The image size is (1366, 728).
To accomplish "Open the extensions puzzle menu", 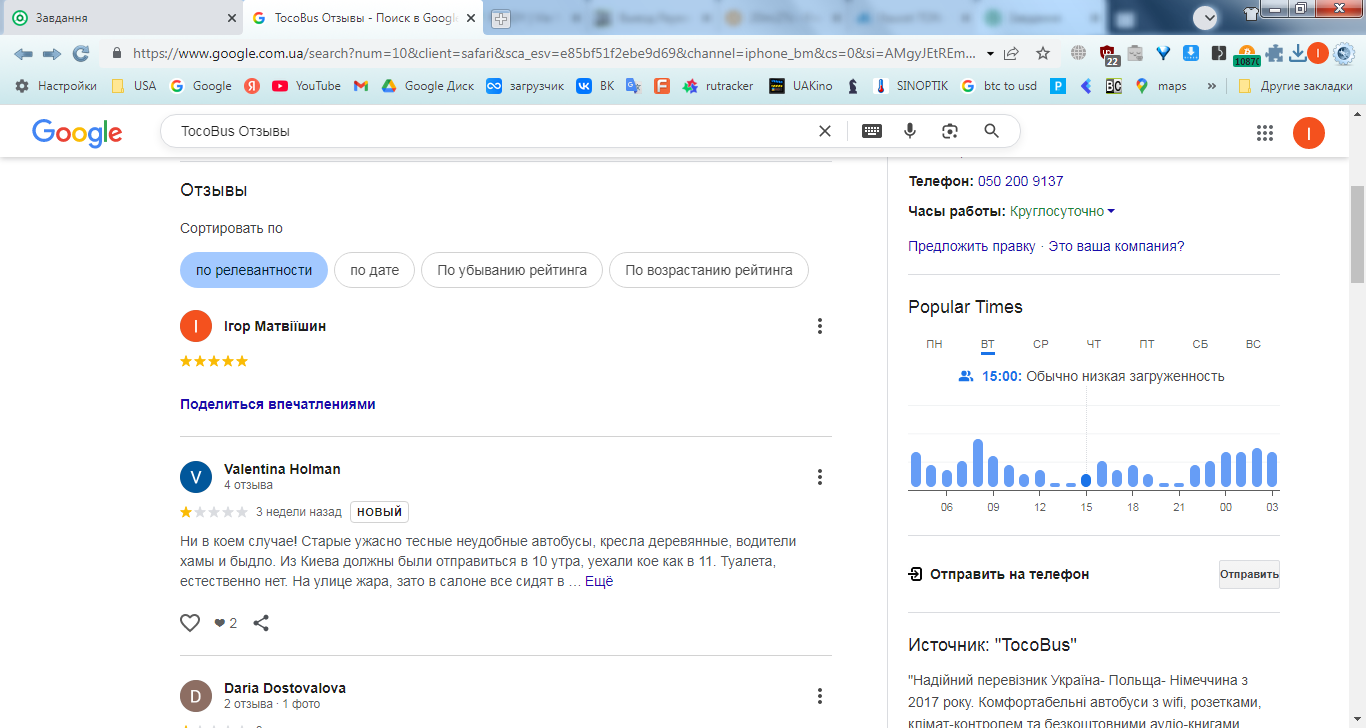I will point(1274,53).
